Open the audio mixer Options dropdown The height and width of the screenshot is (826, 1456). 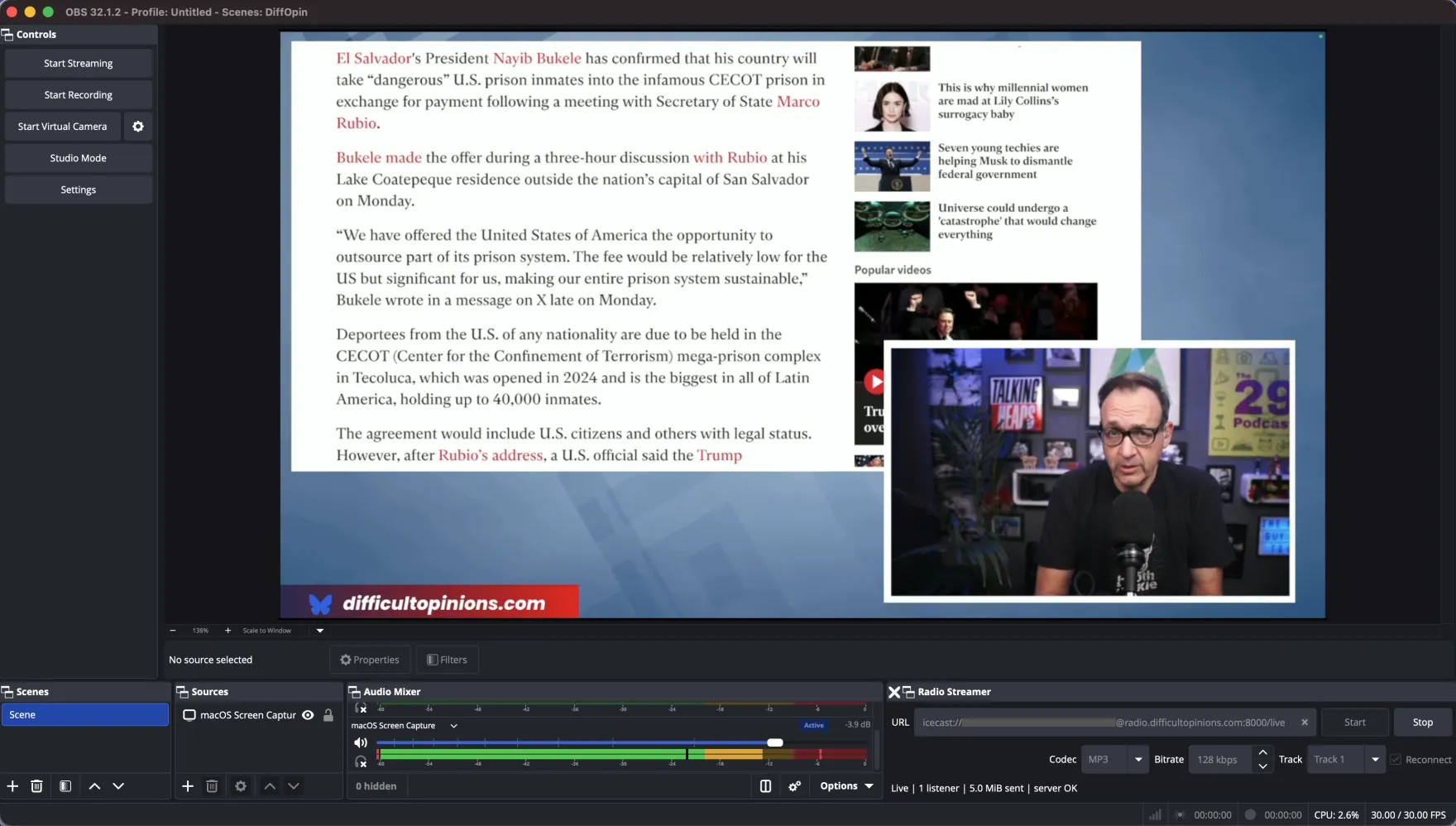847,786
